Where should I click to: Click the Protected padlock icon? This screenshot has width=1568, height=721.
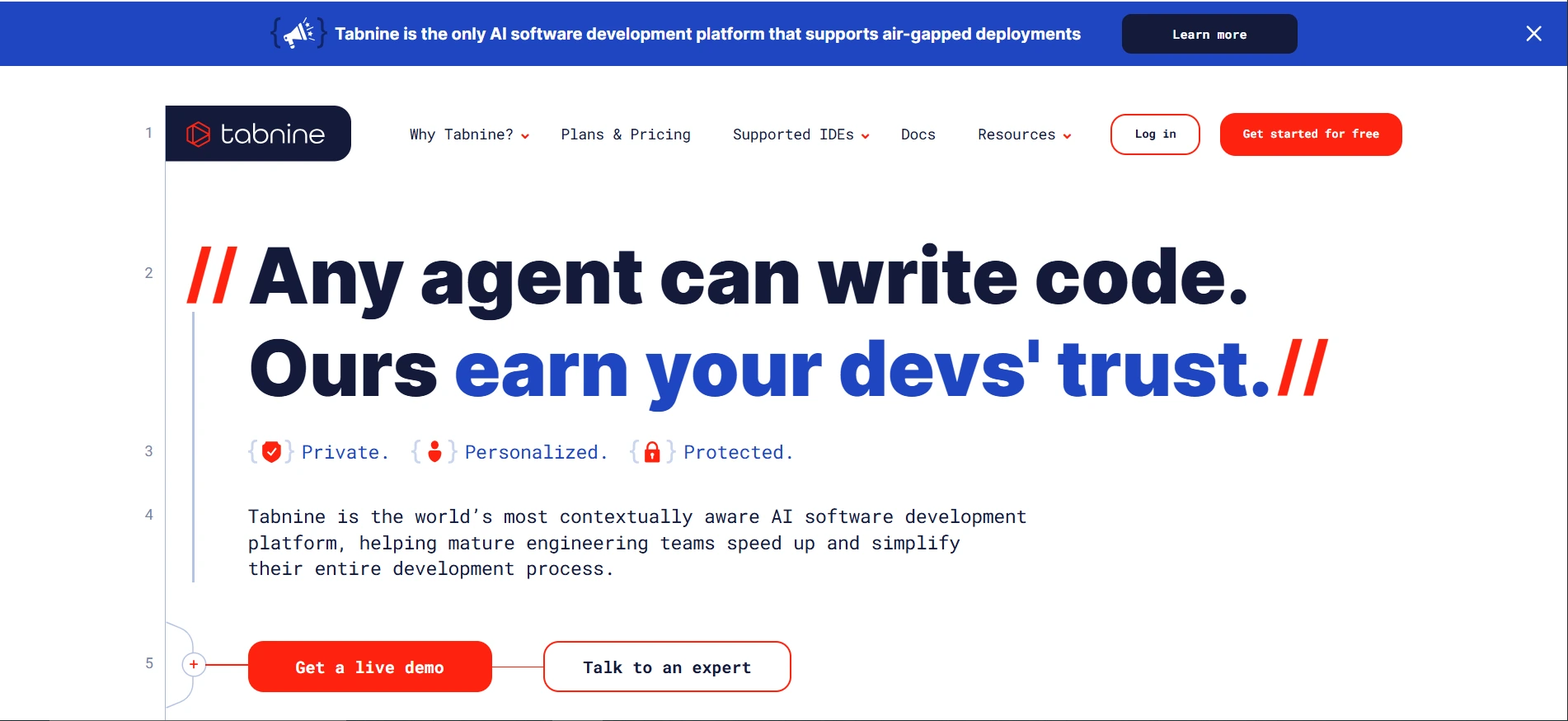pyautogui.click(x=652, y=452)
